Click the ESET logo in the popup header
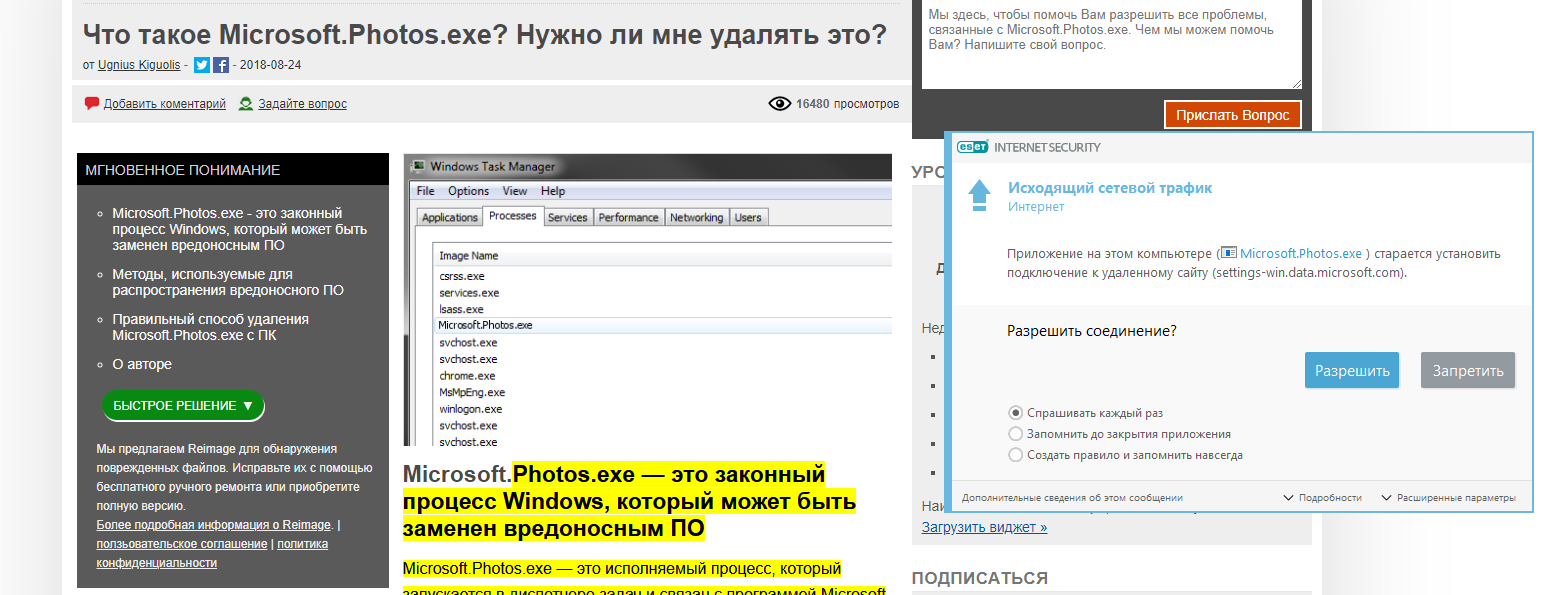This screenshot has width=1553, height=595. point(973,147)
